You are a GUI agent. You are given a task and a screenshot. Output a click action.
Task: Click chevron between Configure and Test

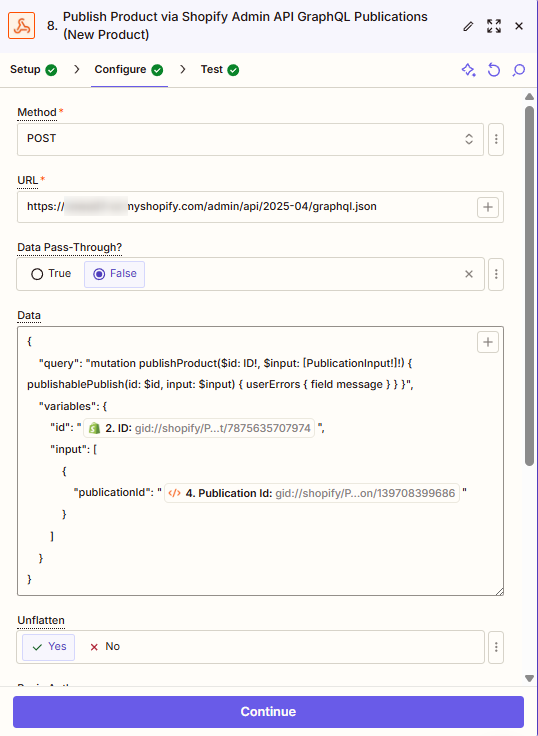point(183,69)
